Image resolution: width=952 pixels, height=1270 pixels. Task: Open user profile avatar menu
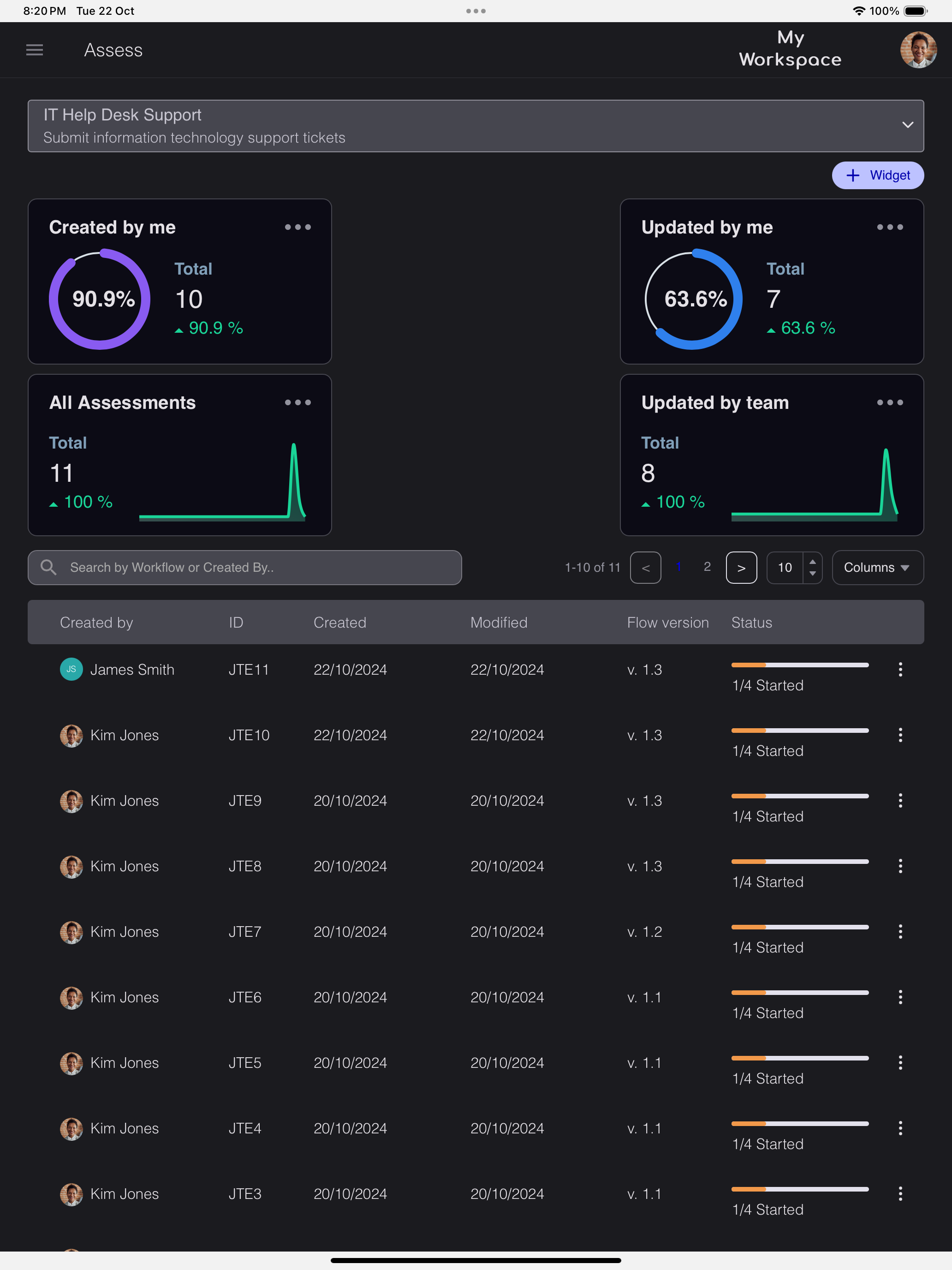(917, 50)
